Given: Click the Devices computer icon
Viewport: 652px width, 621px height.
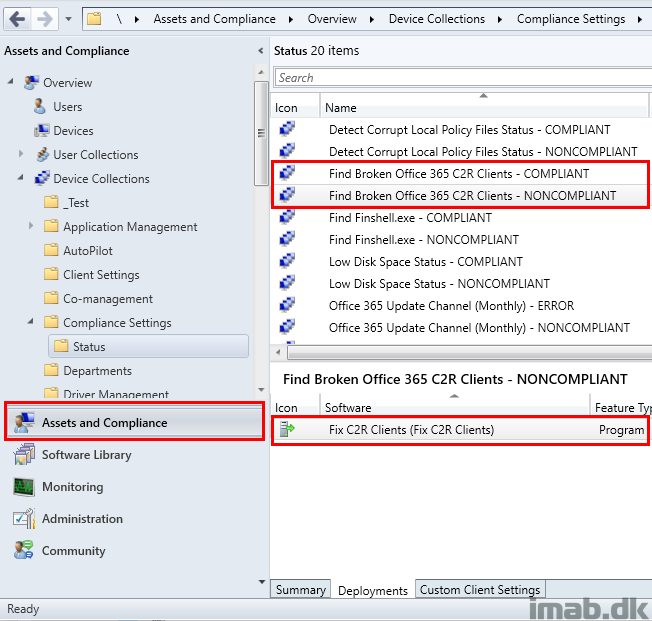Looking at the screenshot, I should tap(42, 131).
